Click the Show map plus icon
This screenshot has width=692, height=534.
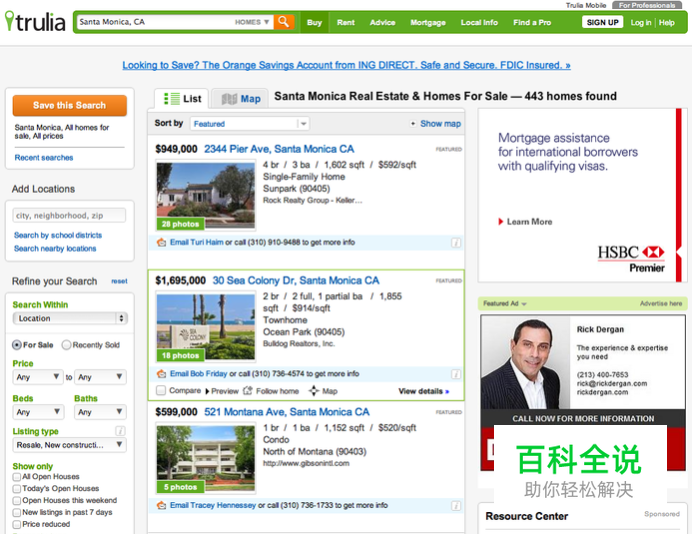[x=413, y=124]
